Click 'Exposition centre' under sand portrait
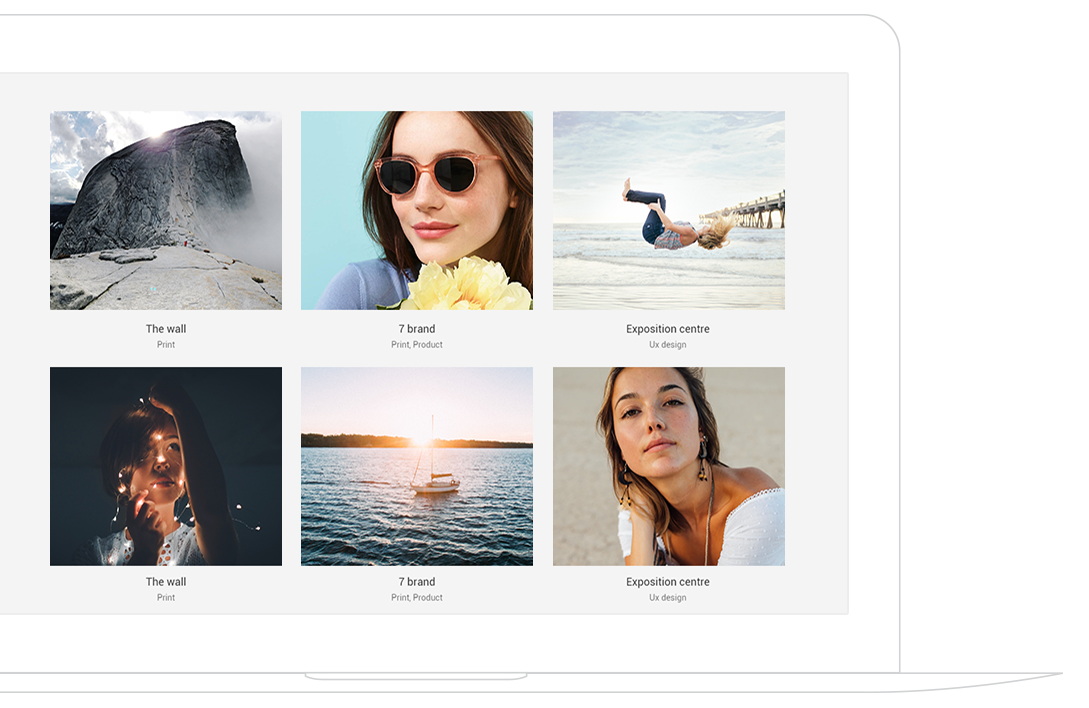Image resolution: width=1089 pixels, height=708 pixels. pos(668,582)
